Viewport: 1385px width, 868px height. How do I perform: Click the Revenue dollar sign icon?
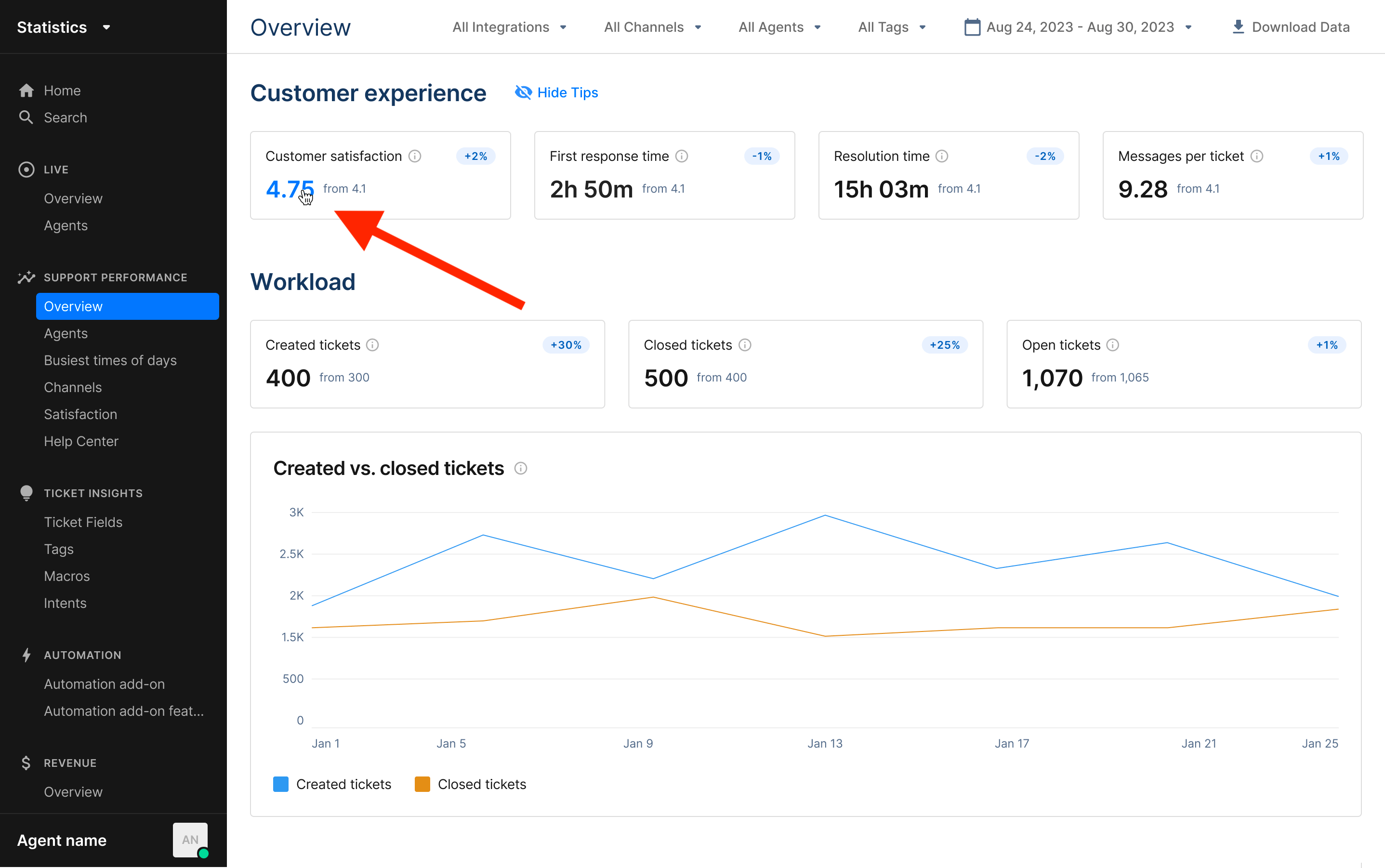pos(26,763)
